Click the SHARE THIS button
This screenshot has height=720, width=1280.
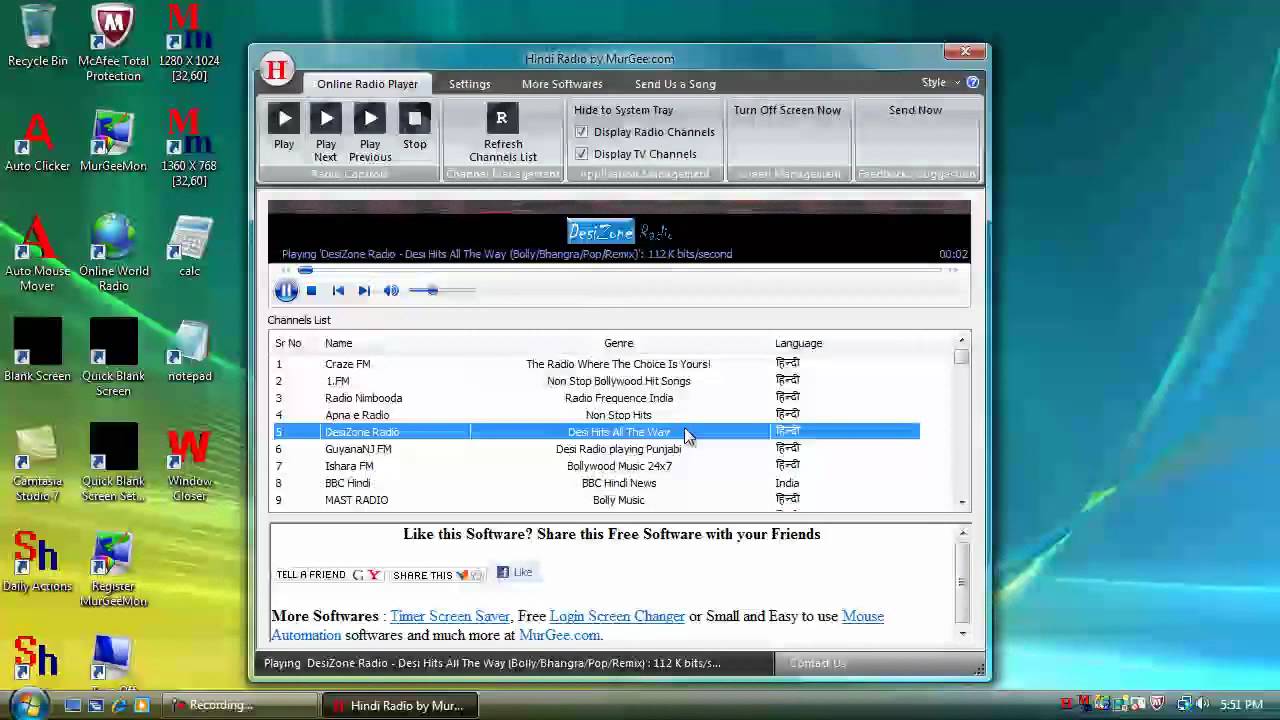point(437,574)
